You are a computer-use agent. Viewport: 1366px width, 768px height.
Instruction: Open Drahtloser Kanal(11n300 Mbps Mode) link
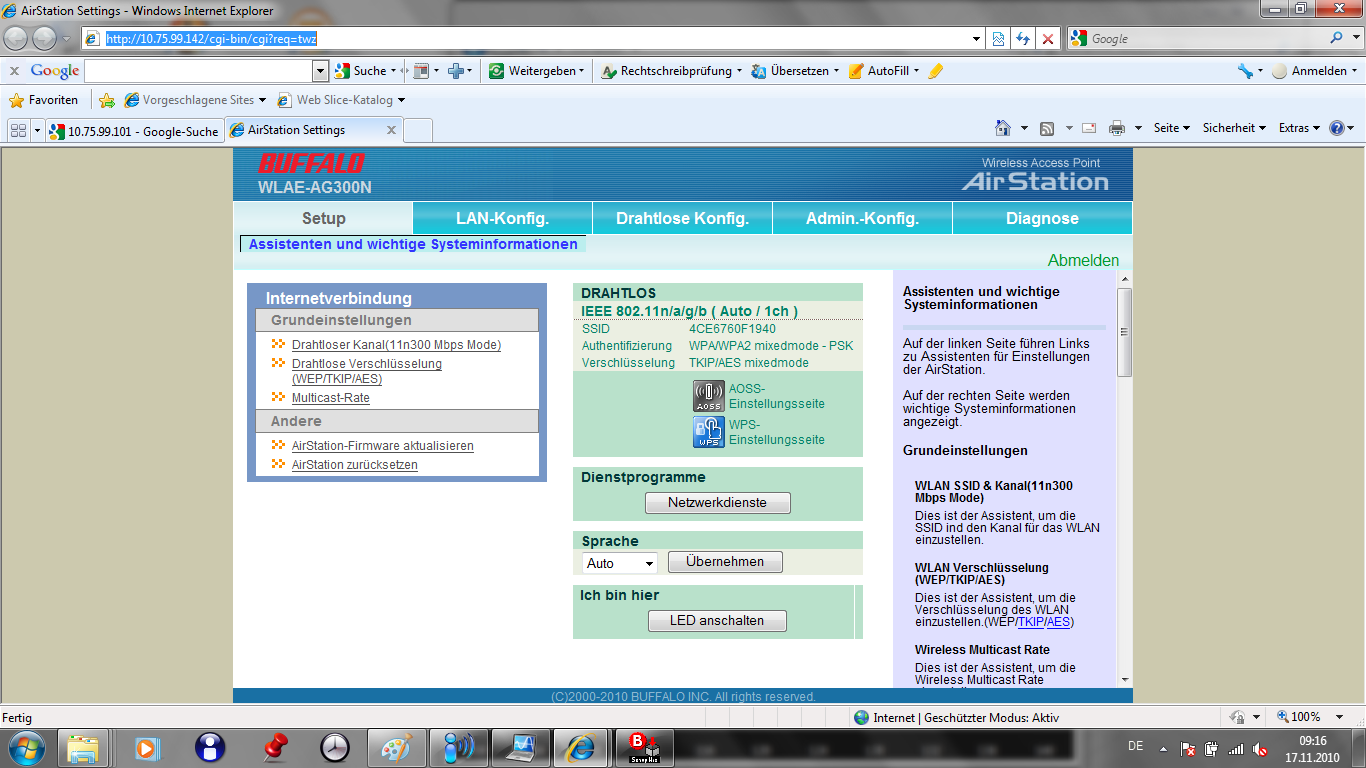click(396, 345)
